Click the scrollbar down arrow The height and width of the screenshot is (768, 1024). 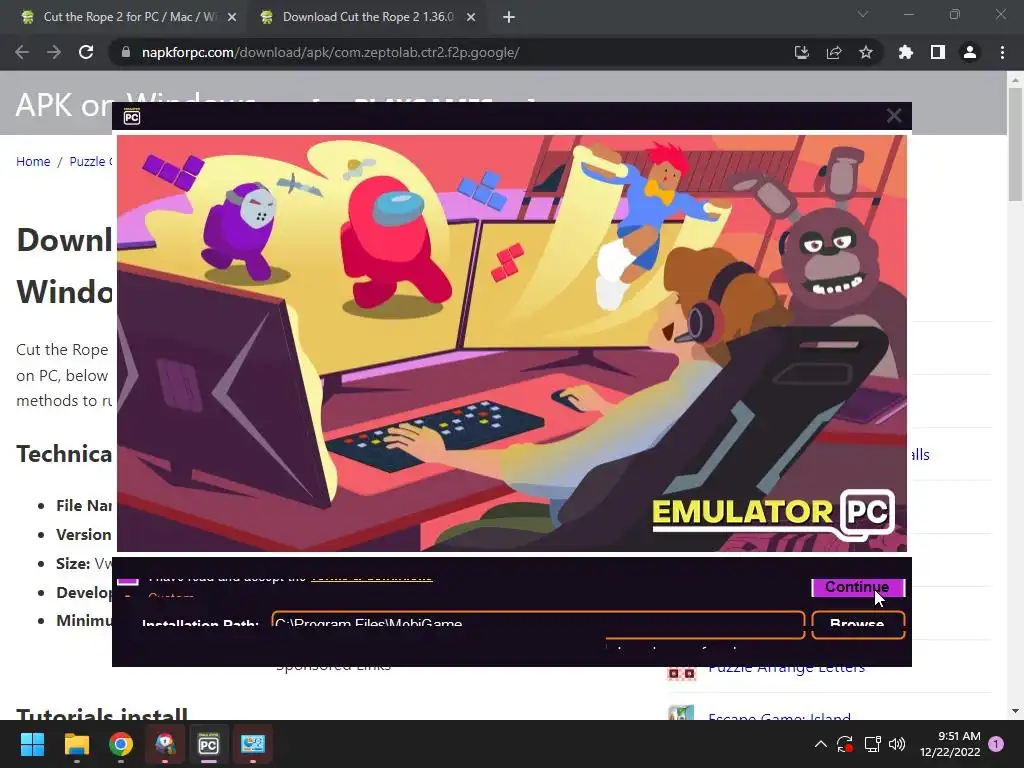pos(1015,711)
